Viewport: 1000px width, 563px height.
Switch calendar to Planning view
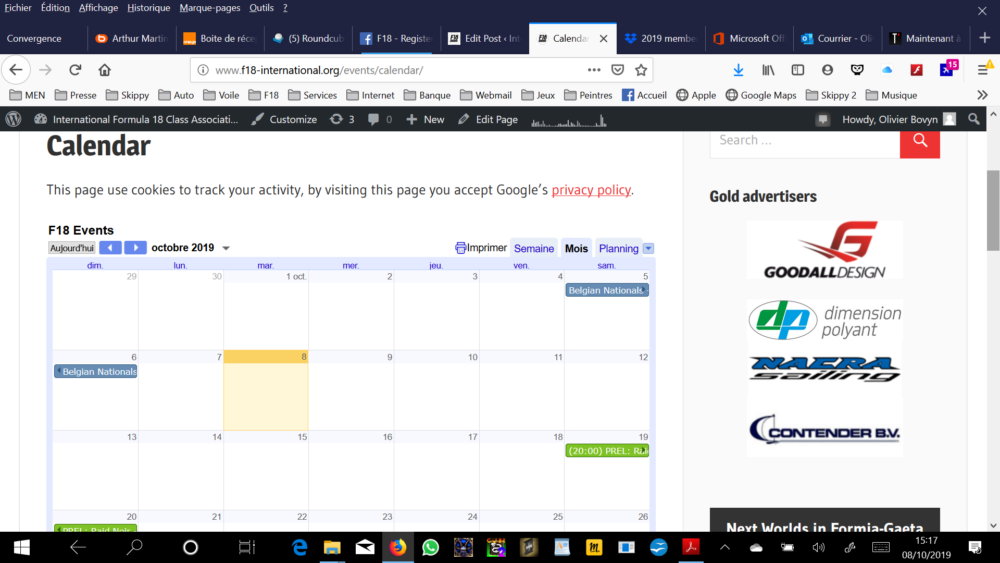point(618,248)
